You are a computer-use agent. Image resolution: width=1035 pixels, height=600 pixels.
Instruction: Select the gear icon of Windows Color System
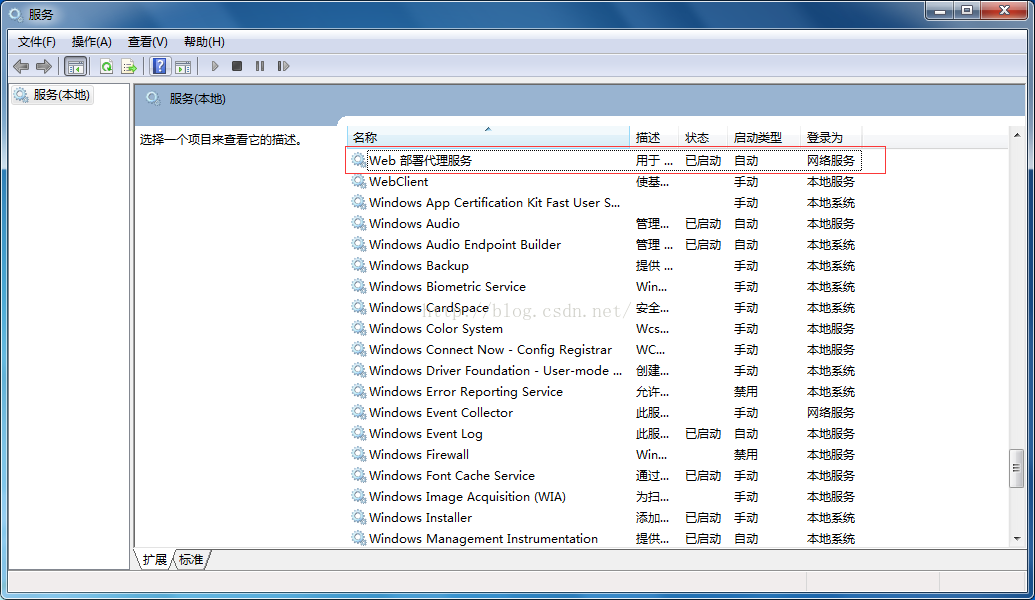point(358,328)
